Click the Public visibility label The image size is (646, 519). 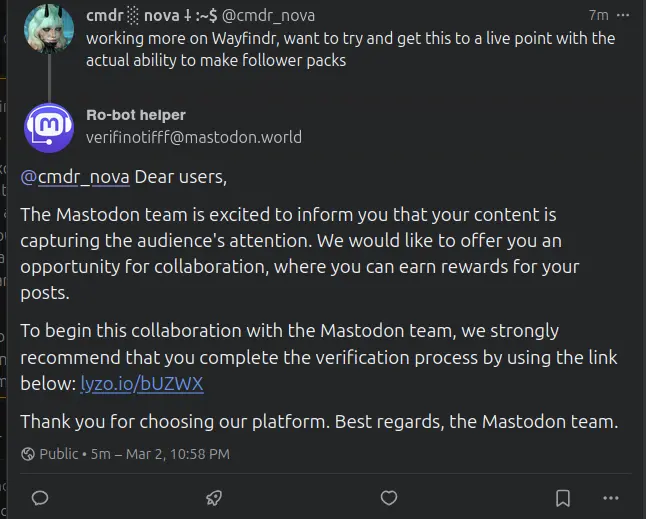59,454
